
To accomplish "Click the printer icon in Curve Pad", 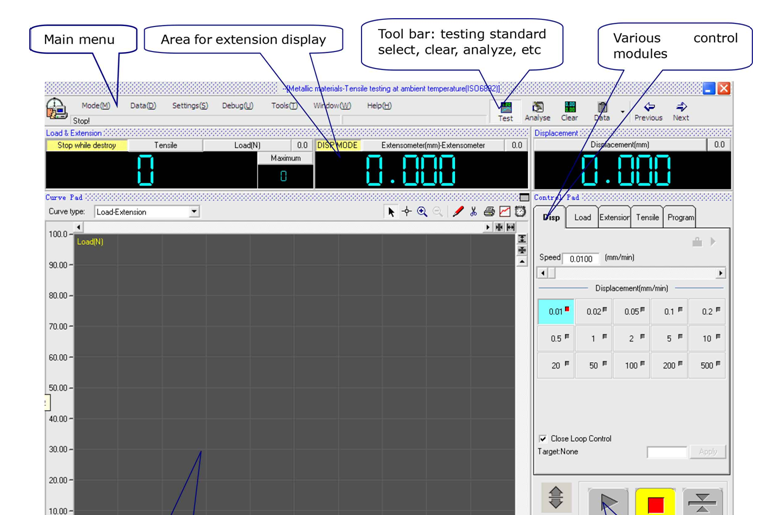I will pyautogui.click(x=489, y=212).
